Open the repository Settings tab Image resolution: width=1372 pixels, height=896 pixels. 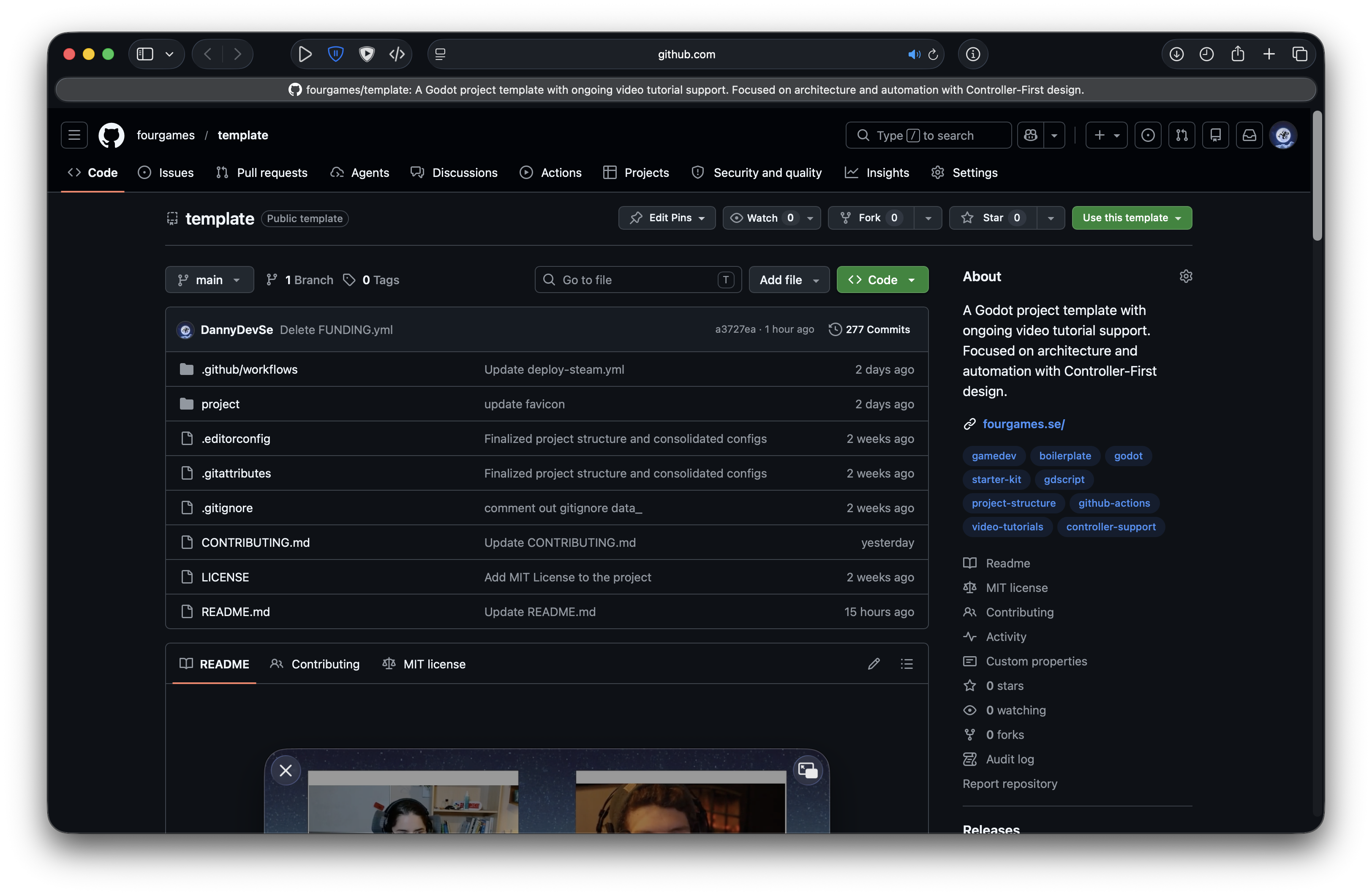tap(964, 173)
